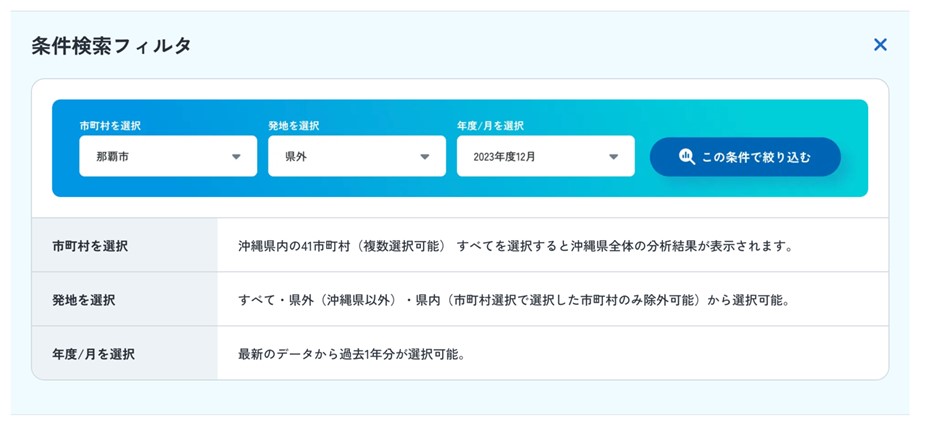This screenshot has width=933, height=427.
Task: Select the 発地を選択 row header in the table
Action: coord(83,299)
